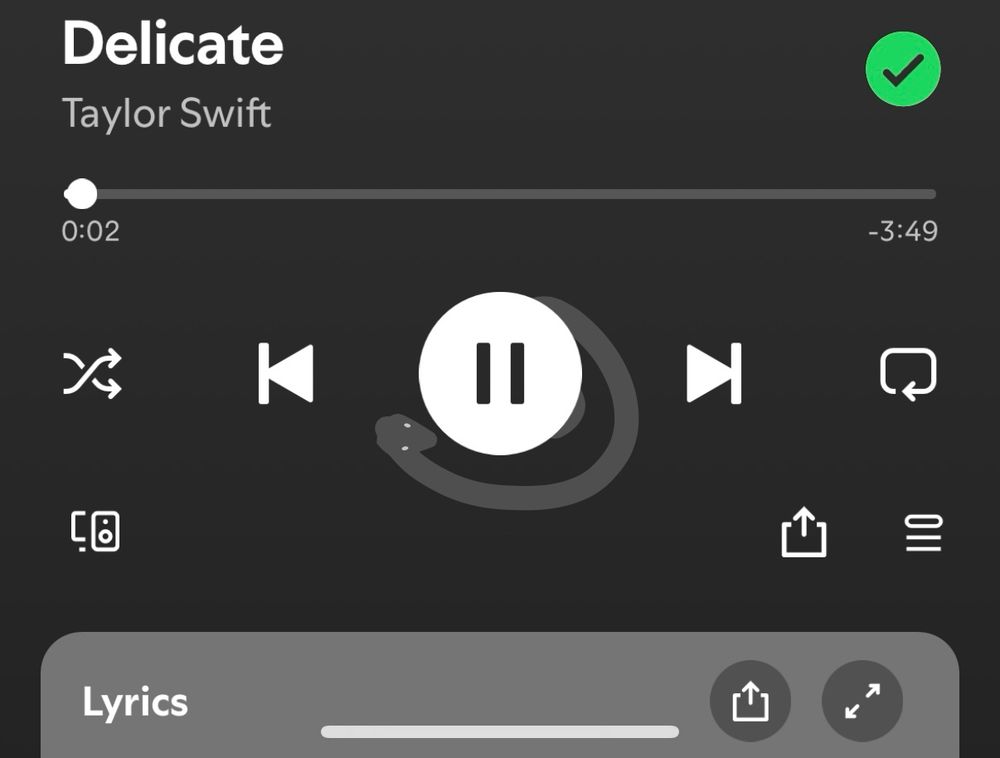Image resolution: width=1000 pixels, height=758 pixels.
Task: Pause the song Delicate
Action: [x=500, y=374]
